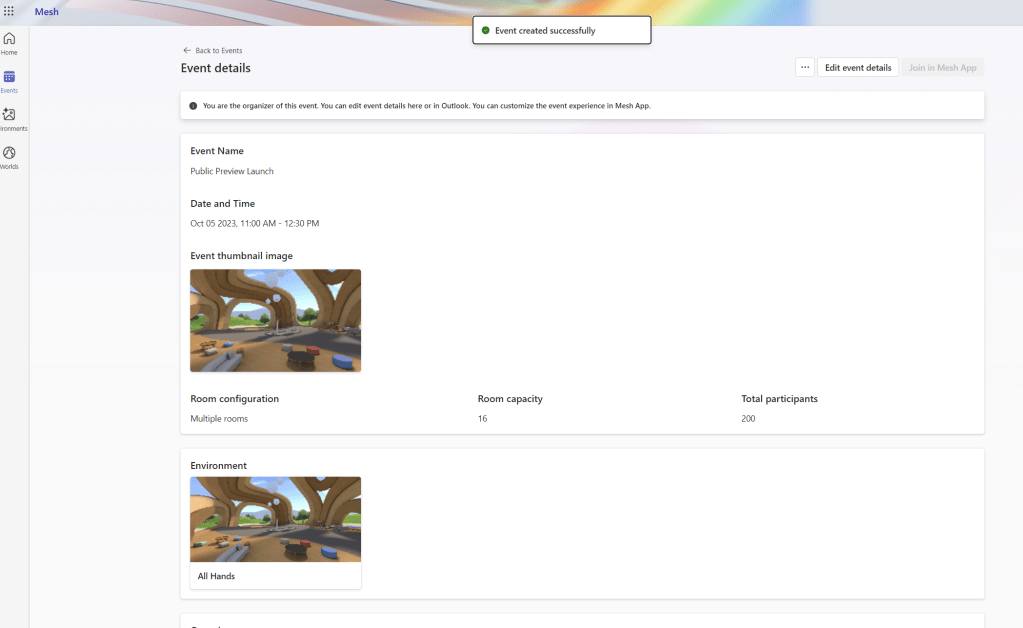This screenshot has width=1023, height=628.
Task: Click the green checkmark in the success toast
Action: (x=486, y=31)
